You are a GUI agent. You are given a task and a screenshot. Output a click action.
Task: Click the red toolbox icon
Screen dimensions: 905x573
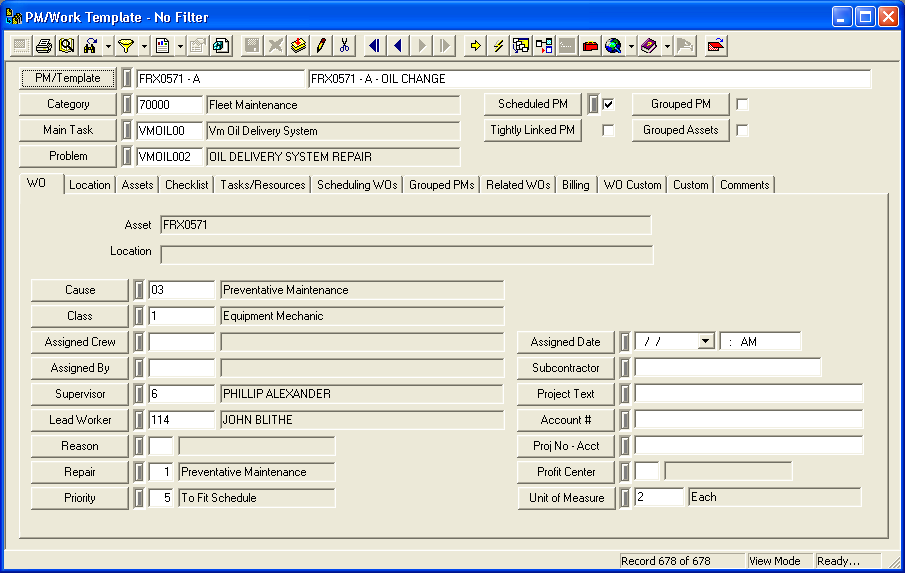[590, 46]
